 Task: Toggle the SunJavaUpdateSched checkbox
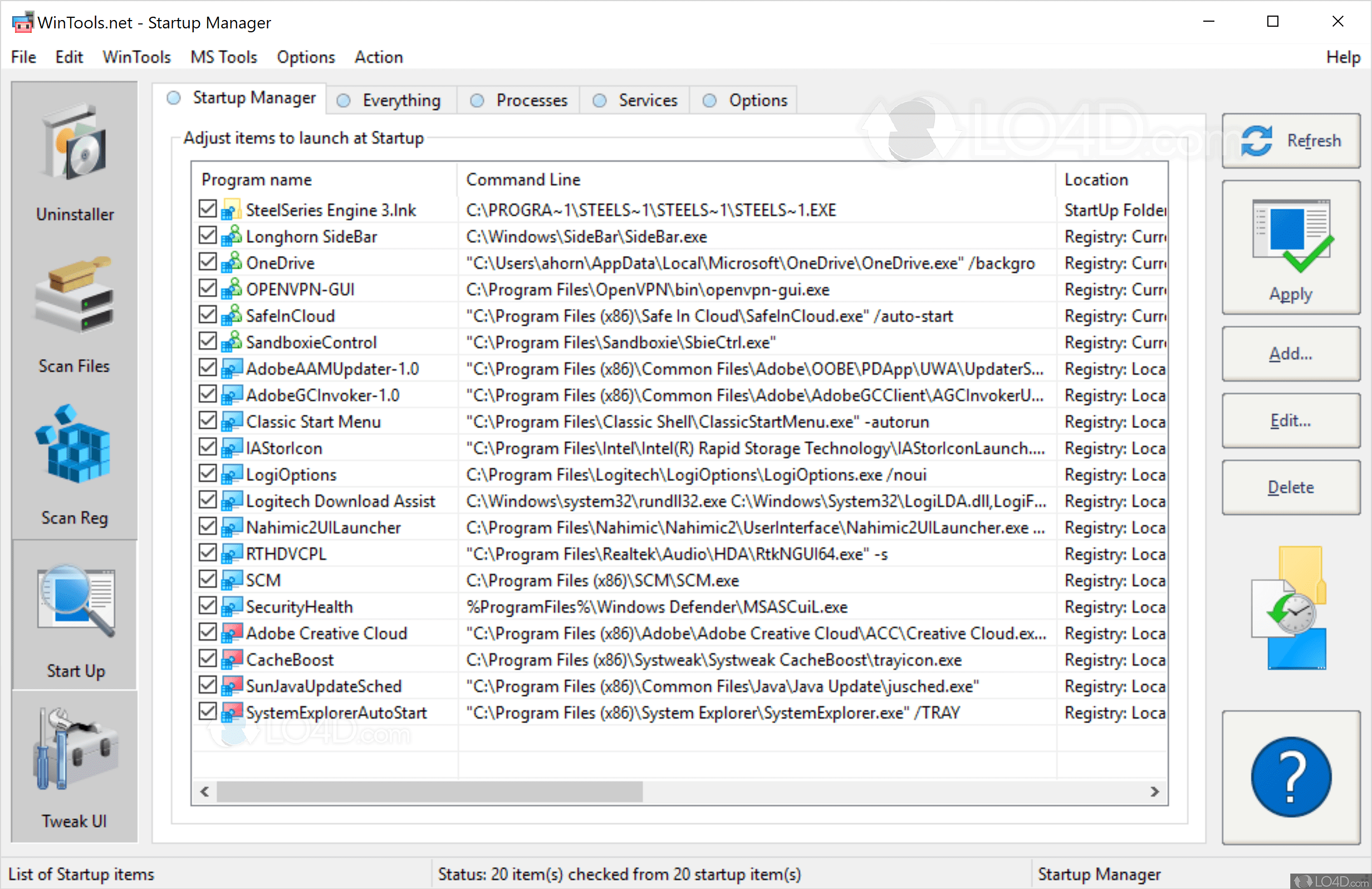coord(208,686)
